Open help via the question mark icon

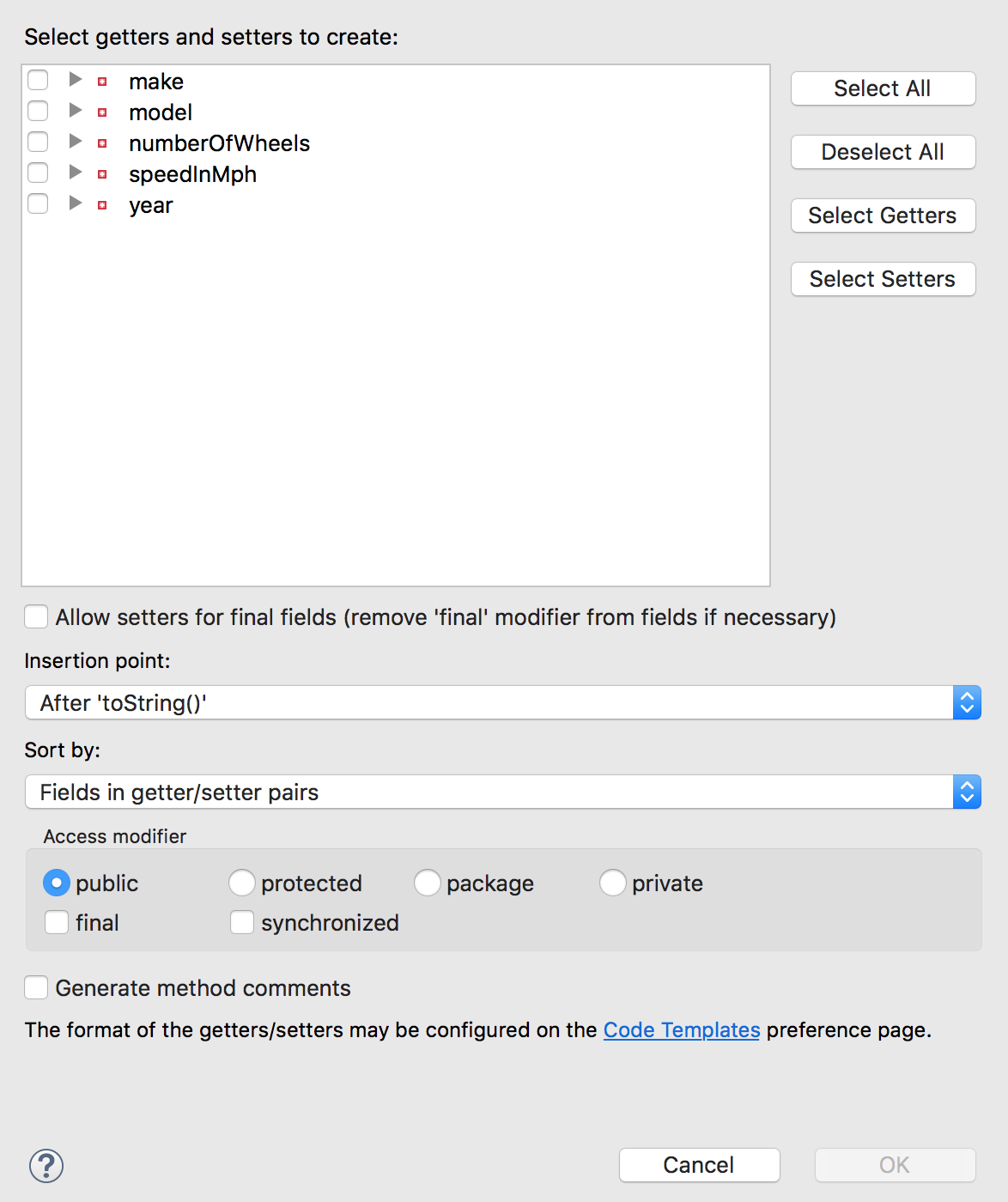click(x=47, y=1166)
